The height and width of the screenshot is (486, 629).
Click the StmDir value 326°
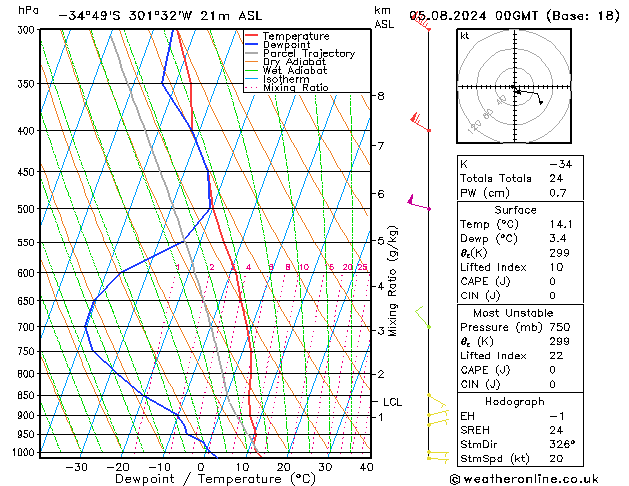(x=562, y=445)
